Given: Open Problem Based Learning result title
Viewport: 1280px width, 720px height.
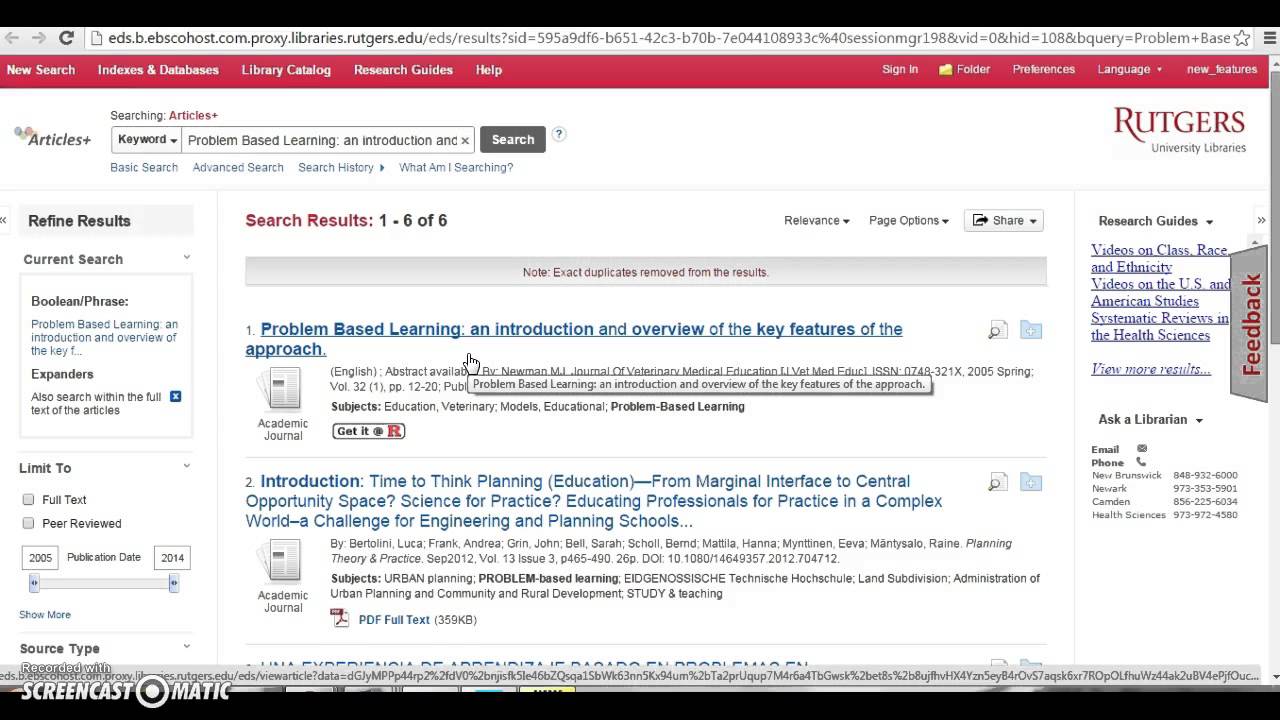Looking at the screenshot, I should coord(574,339).
